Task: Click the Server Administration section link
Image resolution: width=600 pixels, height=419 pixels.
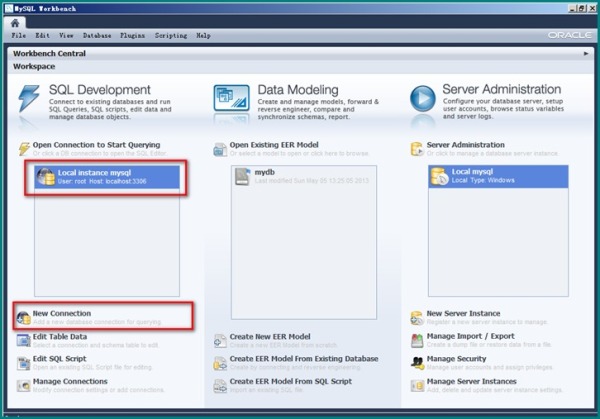Action: tap(466, 145)
